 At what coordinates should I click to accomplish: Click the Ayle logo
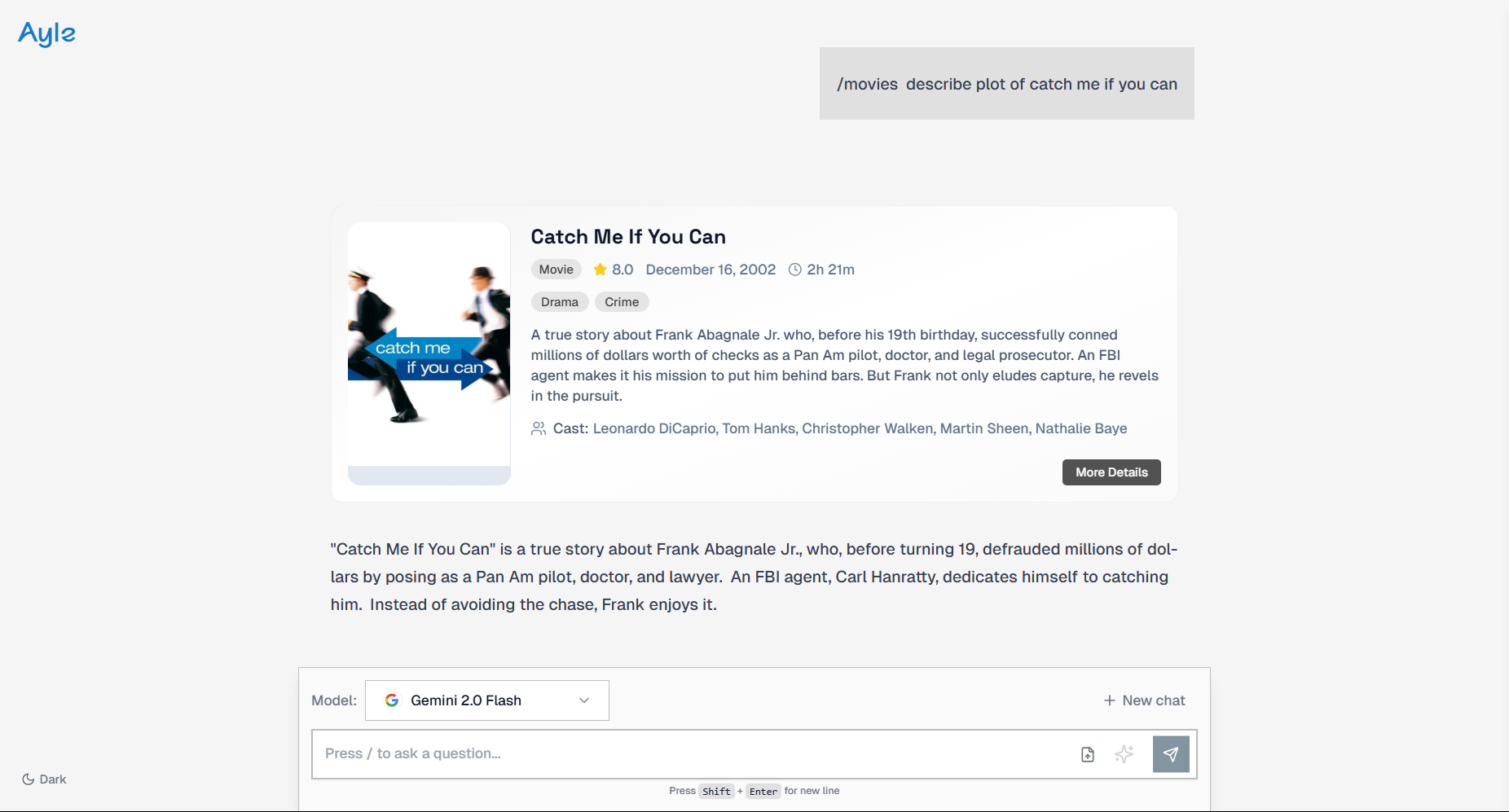point(46,33)
